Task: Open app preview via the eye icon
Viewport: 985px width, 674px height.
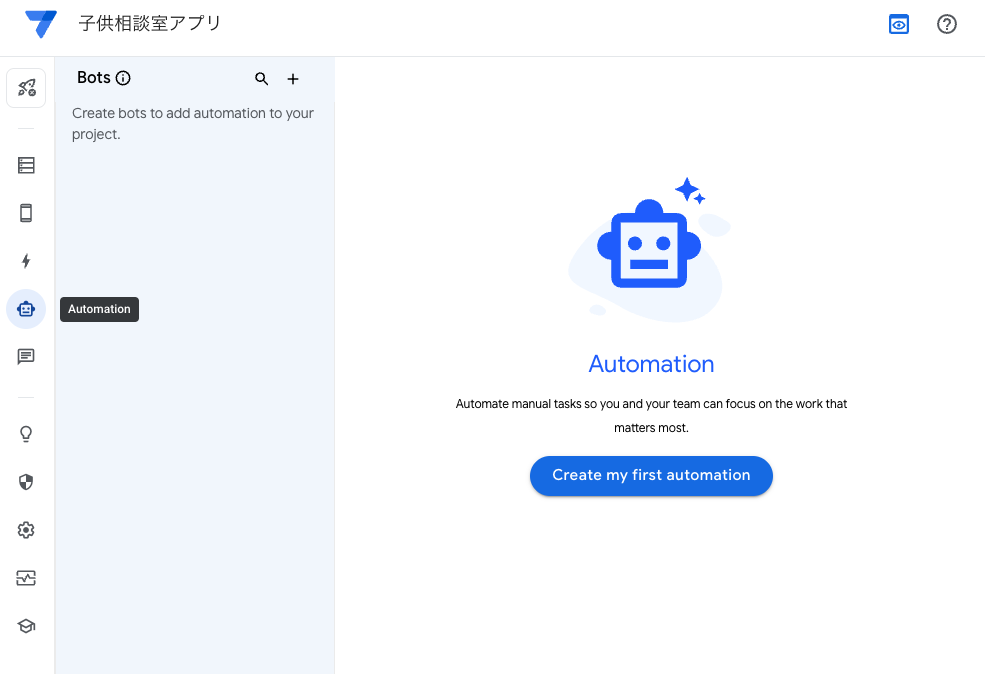Action: point(898,23)
